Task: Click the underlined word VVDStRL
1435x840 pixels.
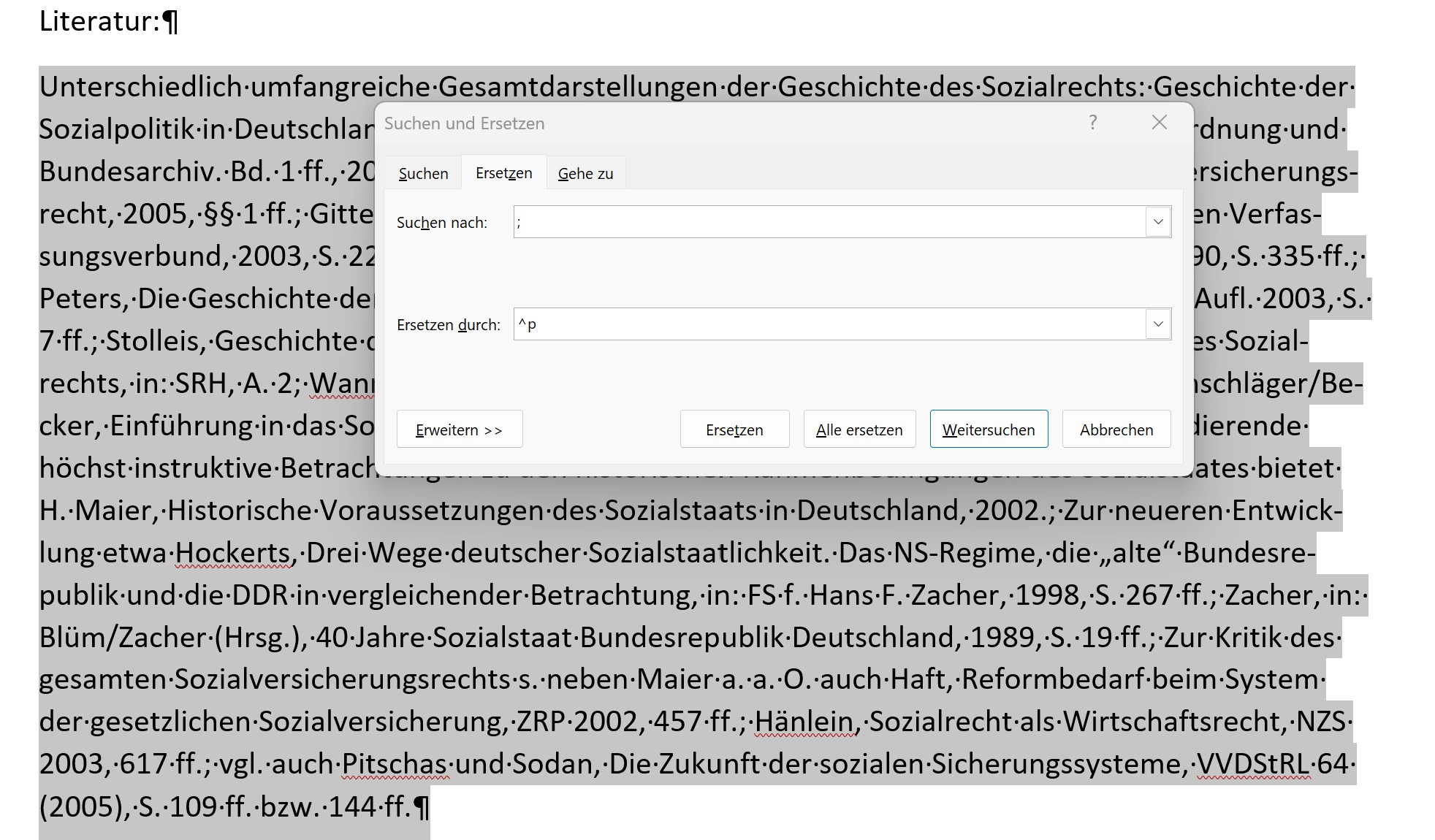Action: coord(1252,764)
